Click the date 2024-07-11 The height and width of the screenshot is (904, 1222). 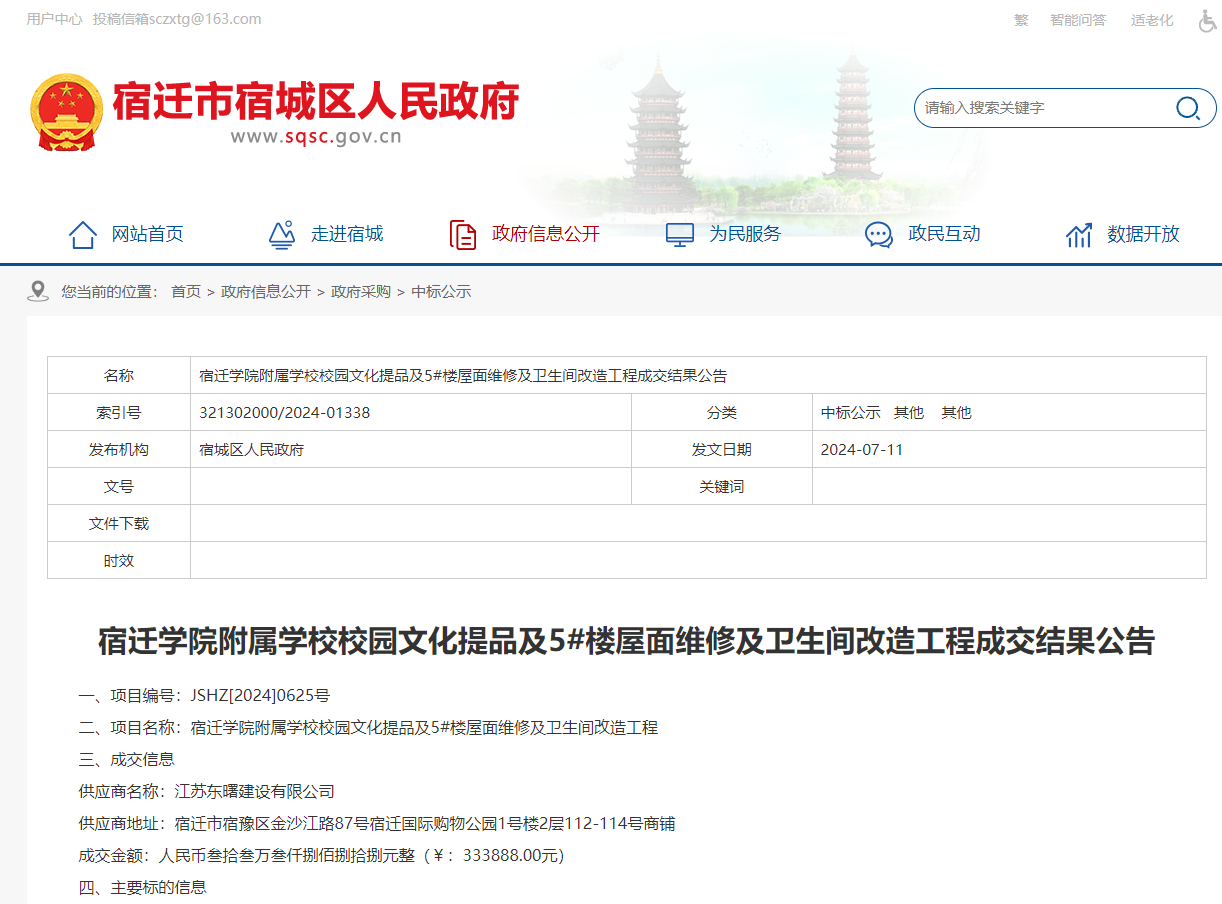point(862,450)
